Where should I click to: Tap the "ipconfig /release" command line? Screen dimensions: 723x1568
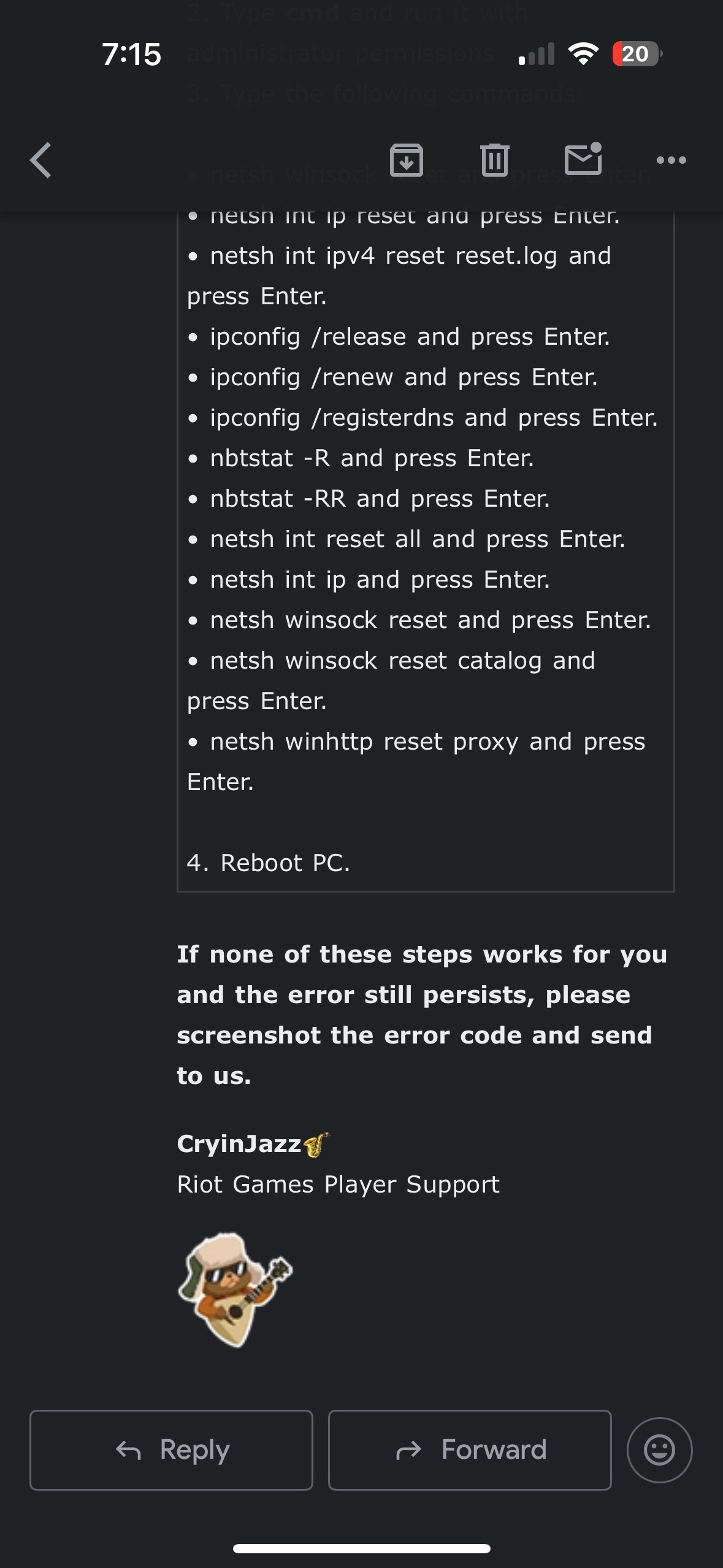410,337
